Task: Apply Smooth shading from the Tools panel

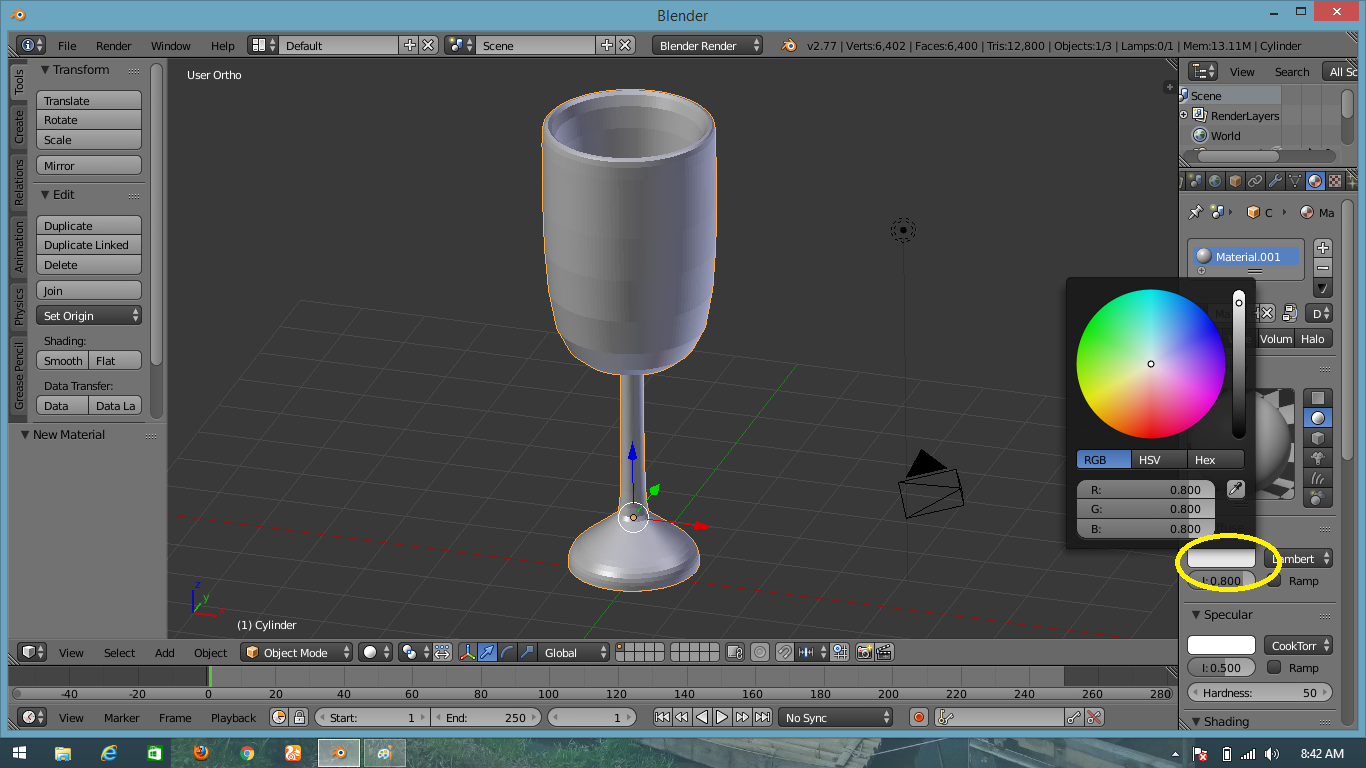Action: coord(62,360)
